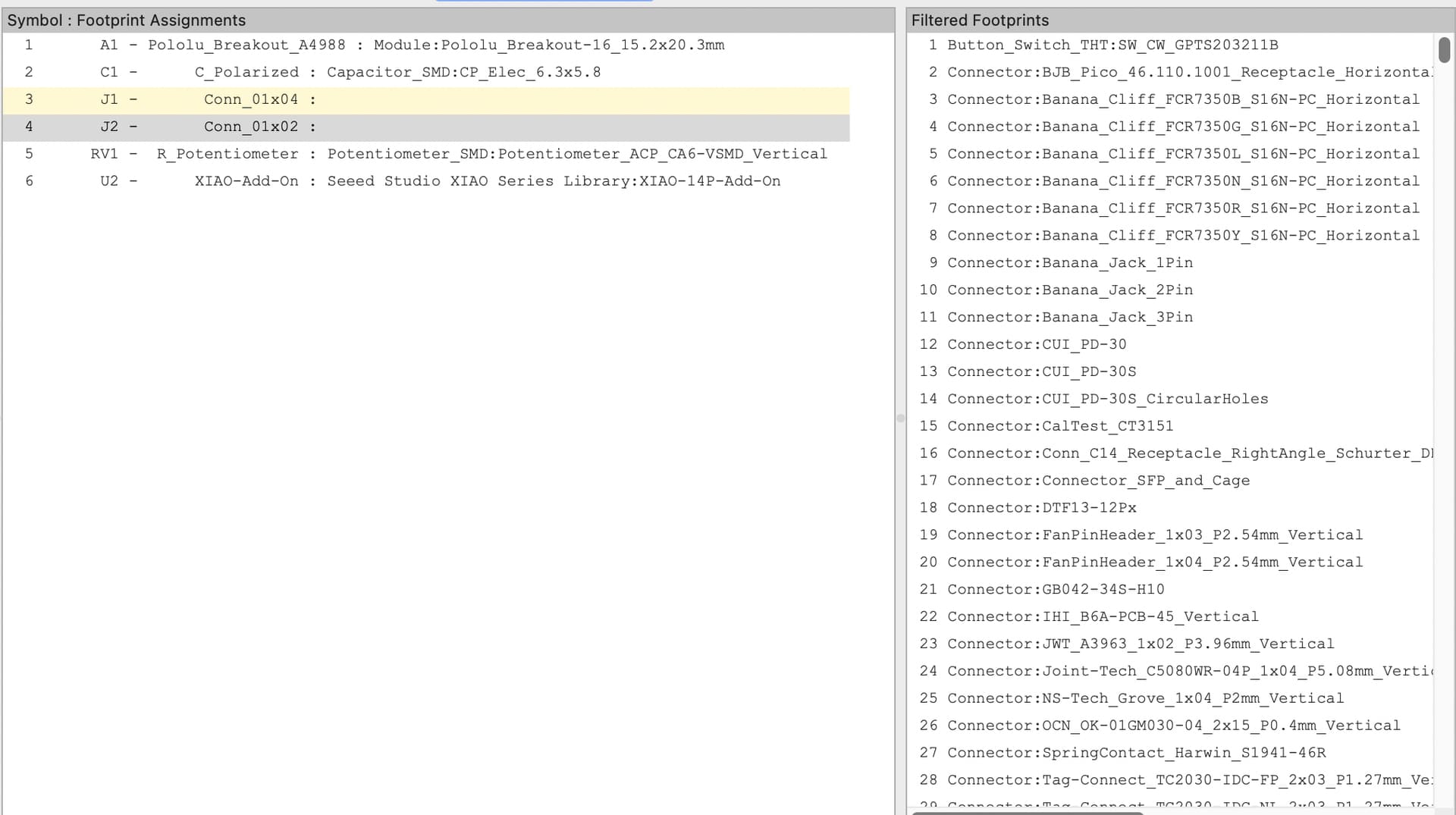The image size is (1456, 815).
Task: Select the U2 XIAO-Add-On assignment row
Action: (426, 181)
